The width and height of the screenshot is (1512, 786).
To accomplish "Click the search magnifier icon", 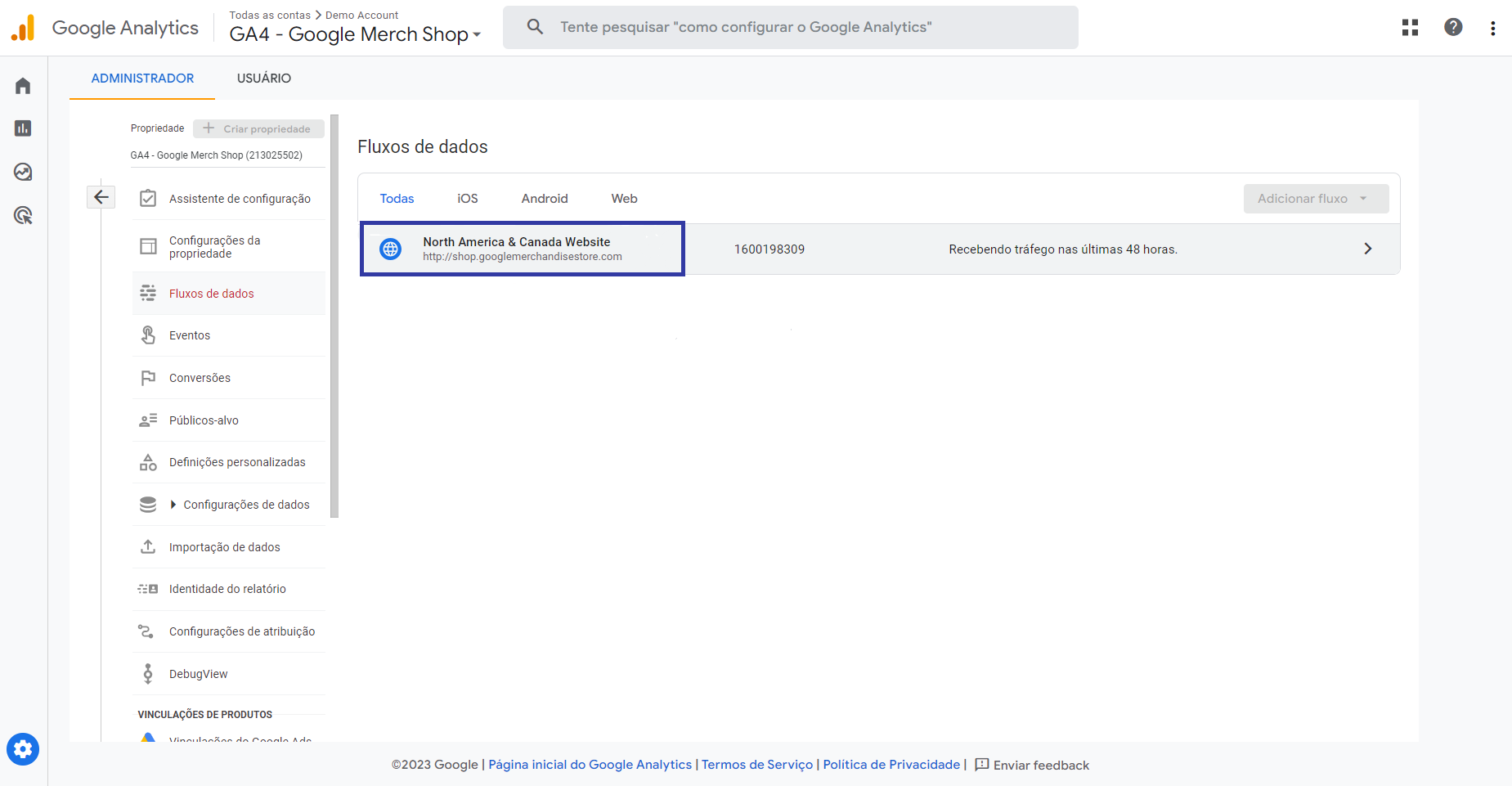I will point(535,27).
